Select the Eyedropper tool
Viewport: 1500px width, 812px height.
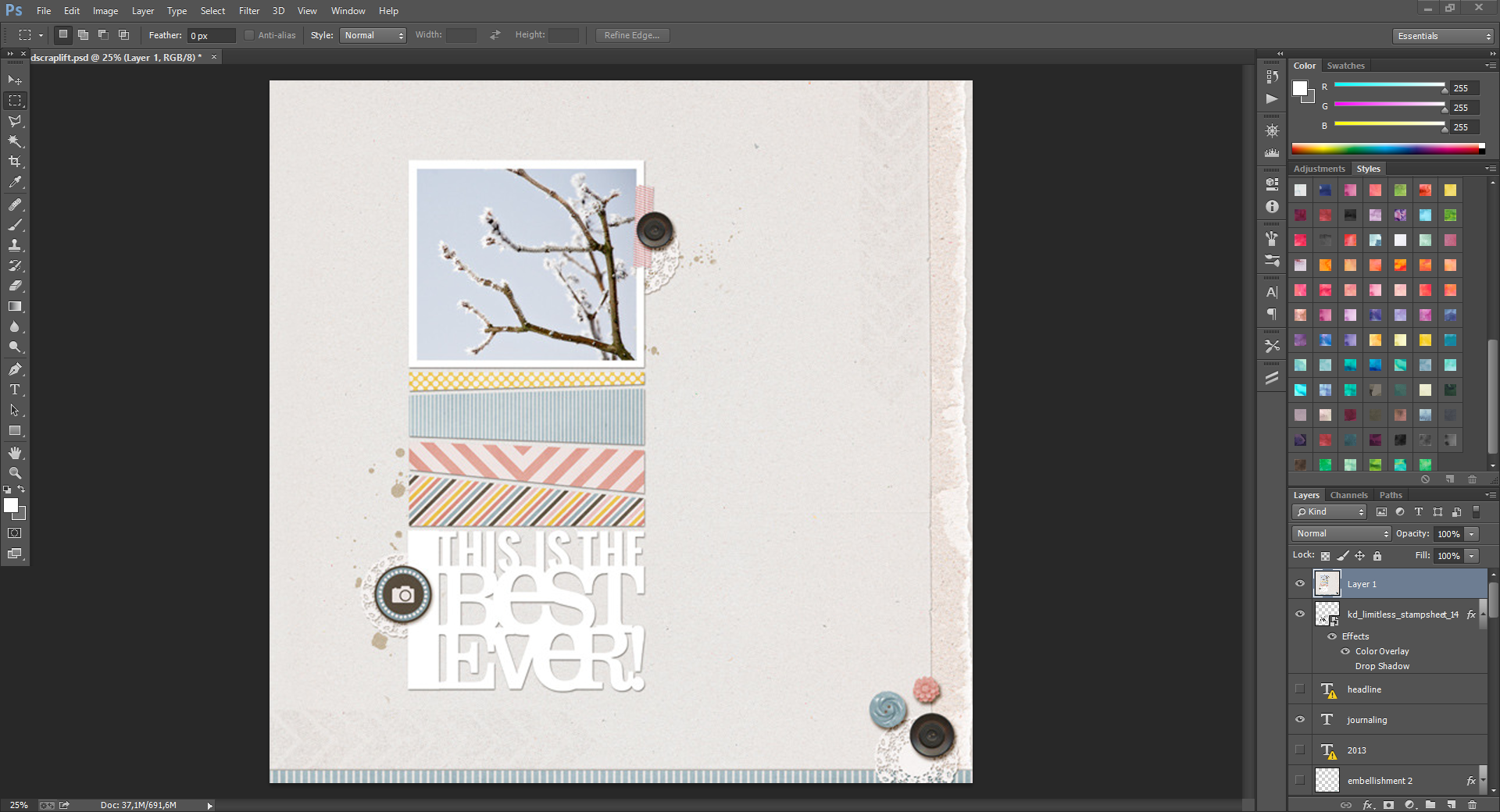point(15,182)
